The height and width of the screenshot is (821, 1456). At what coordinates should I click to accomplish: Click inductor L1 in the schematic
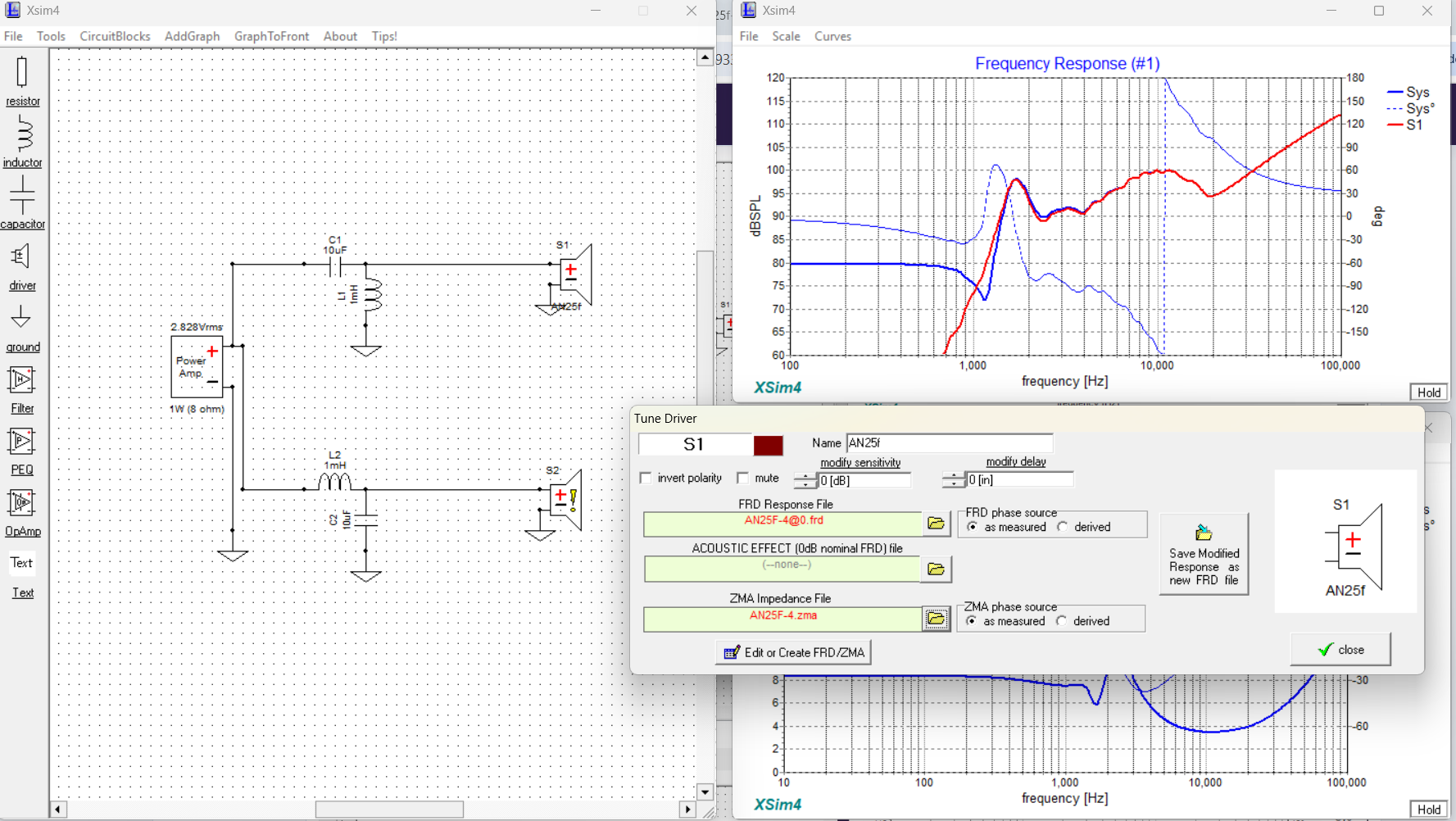[373, 295]
